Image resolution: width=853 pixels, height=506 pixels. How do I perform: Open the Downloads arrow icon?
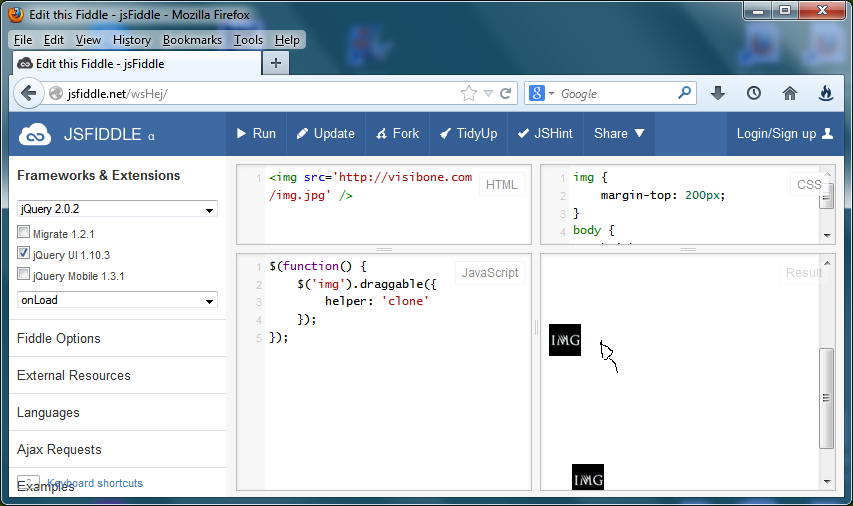718,94
